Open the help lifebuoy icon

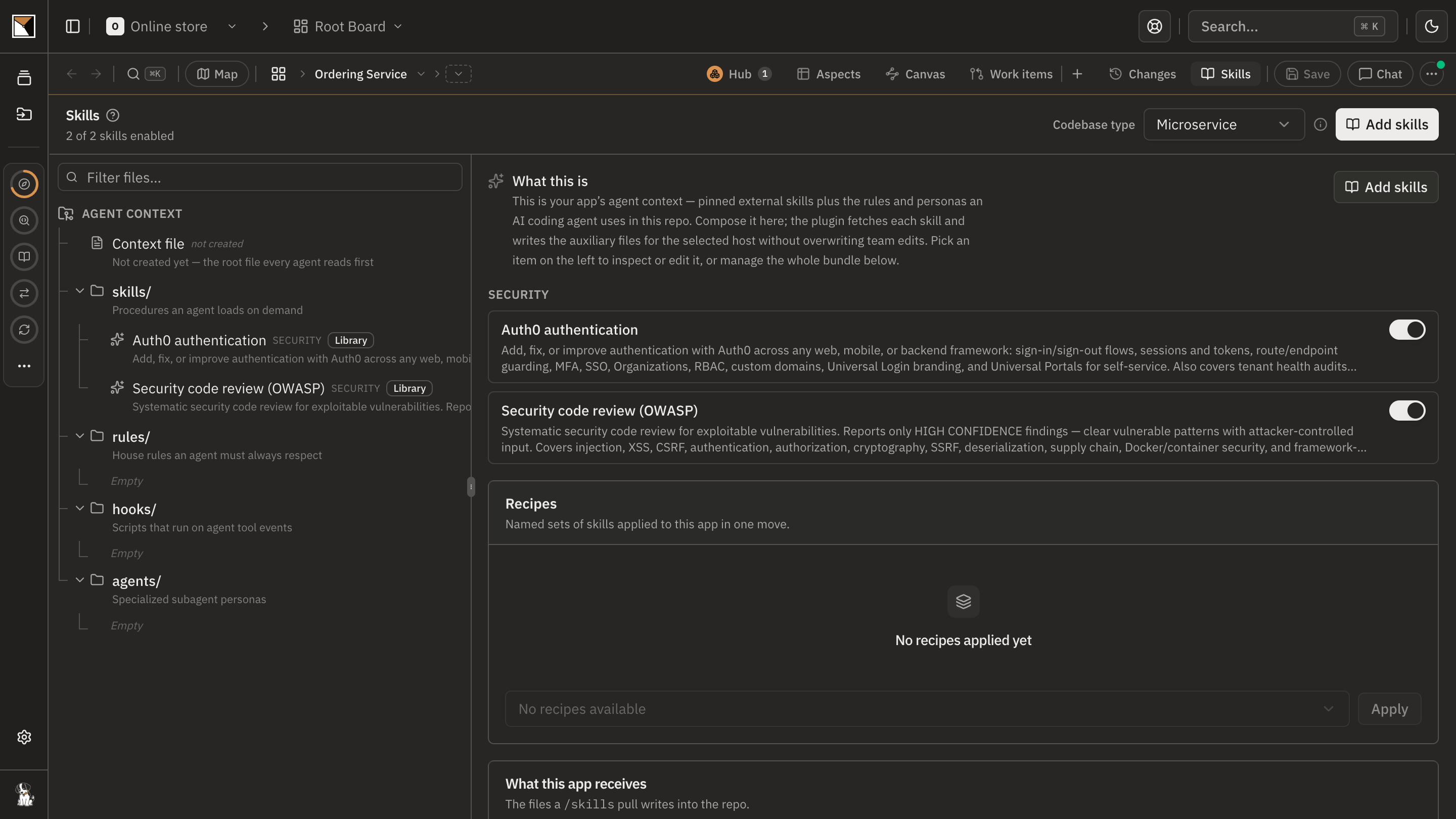pyautogui.click(x=1154, y=27)
